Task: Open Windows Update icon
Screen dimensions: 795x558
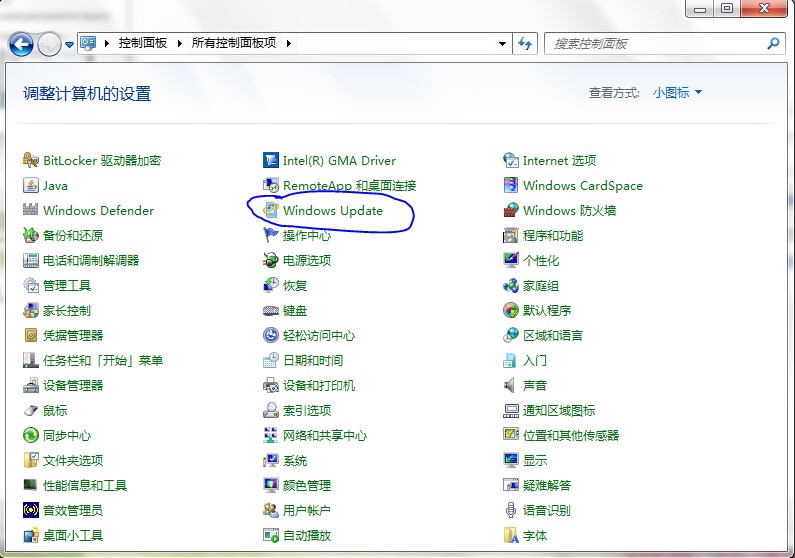Action: pos(271,210)
